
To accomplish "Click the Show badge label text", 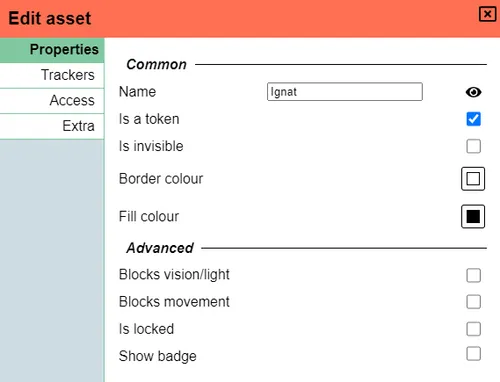I will [158, 356].
